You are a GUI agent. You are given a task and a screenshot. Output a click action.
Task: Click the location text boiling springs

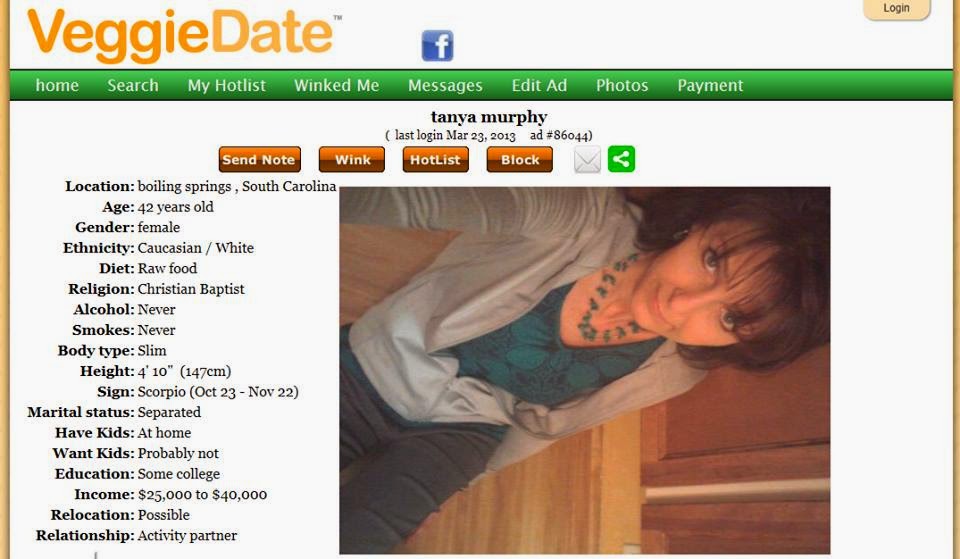coord(184,186)
